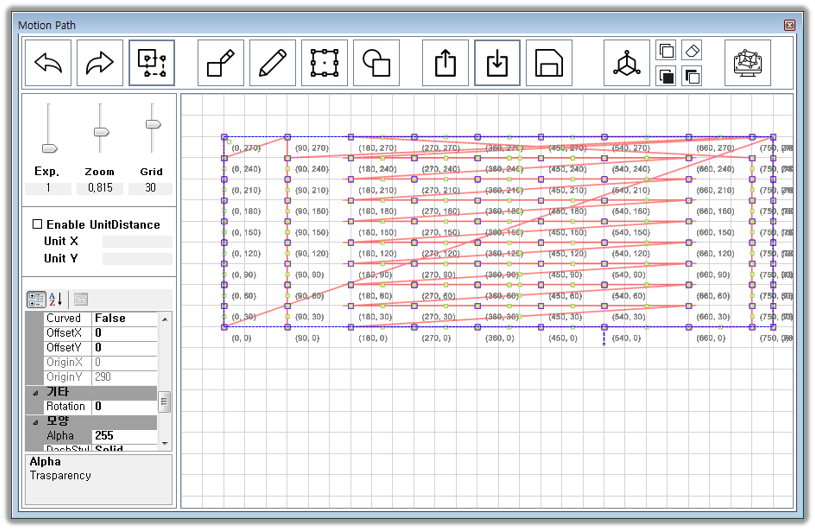
Task: Click the Redo arrow button
Action: coord(100,63)
